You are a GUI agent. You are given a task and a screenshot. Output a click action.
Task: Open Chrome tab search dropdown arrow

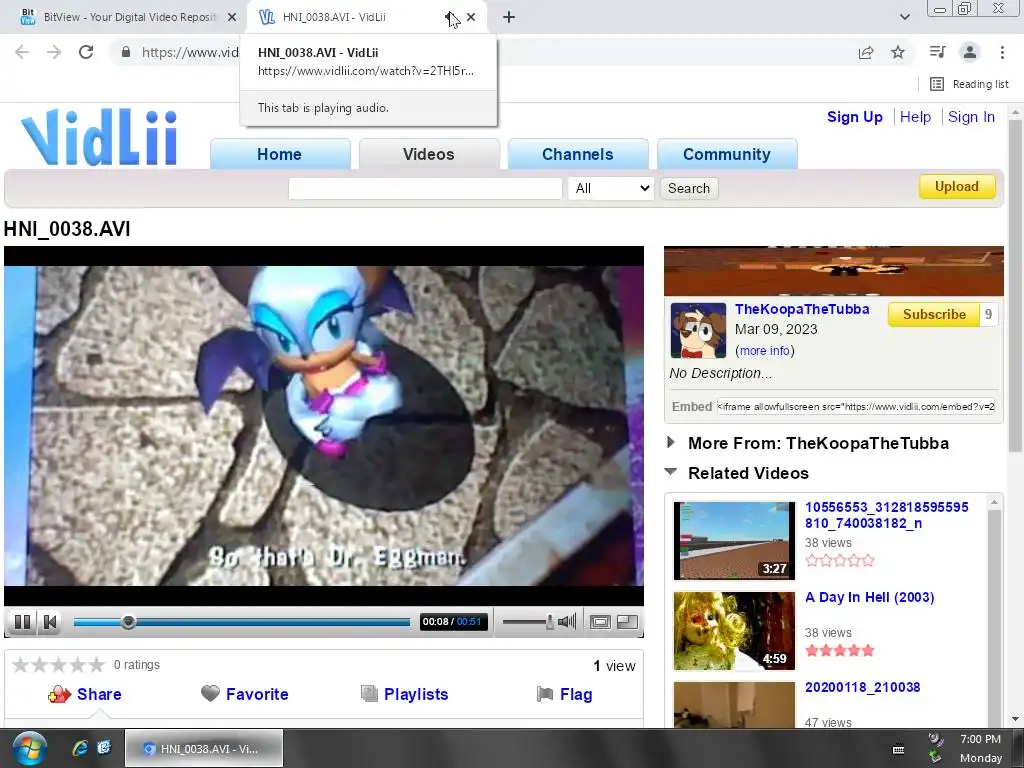[904, 17]
